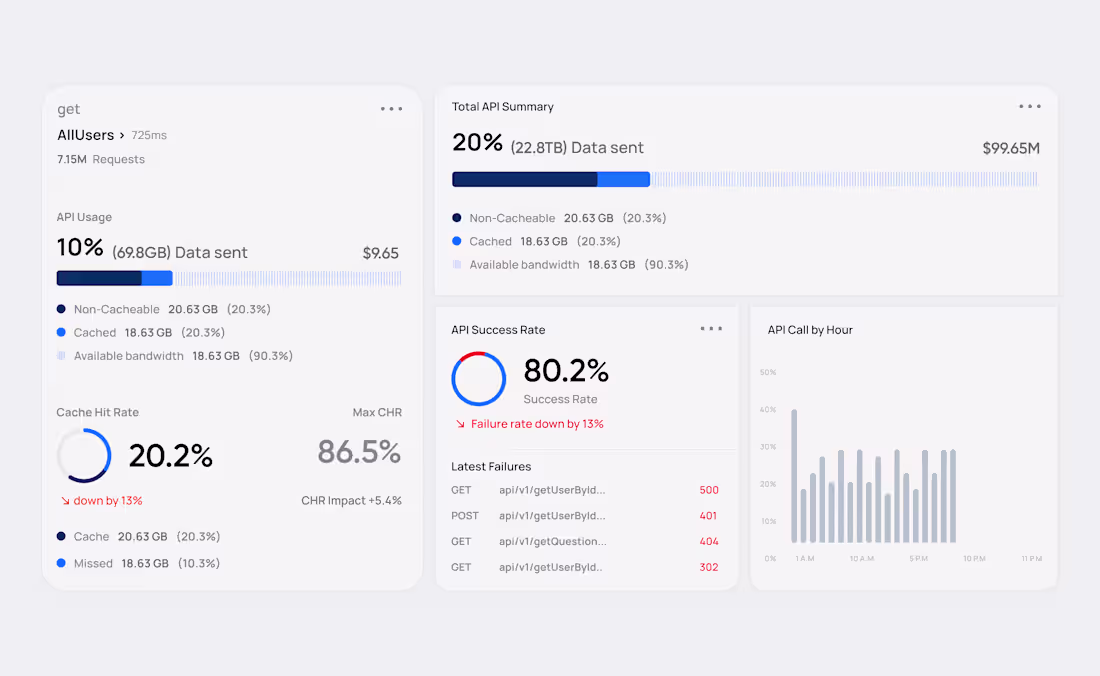
Task: Click the API Usage data sent progress bar
Action: 229,278
